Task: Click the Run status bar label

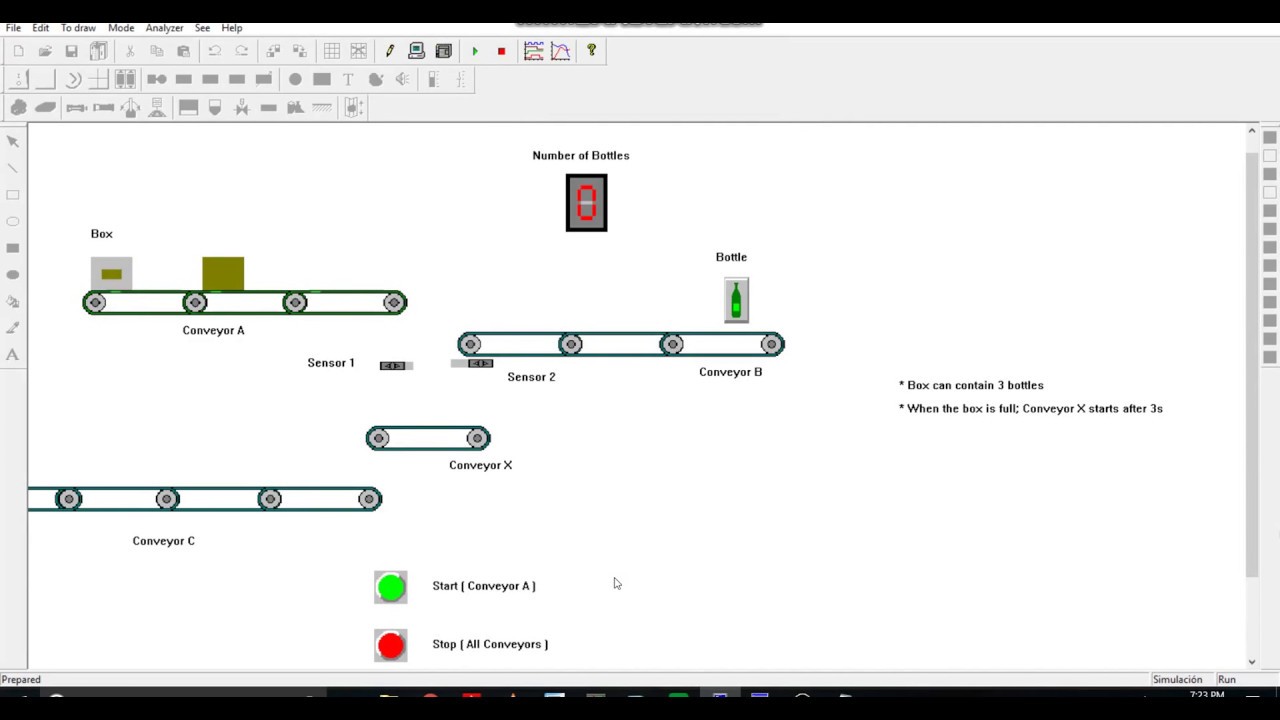Action: point(1227,679)
